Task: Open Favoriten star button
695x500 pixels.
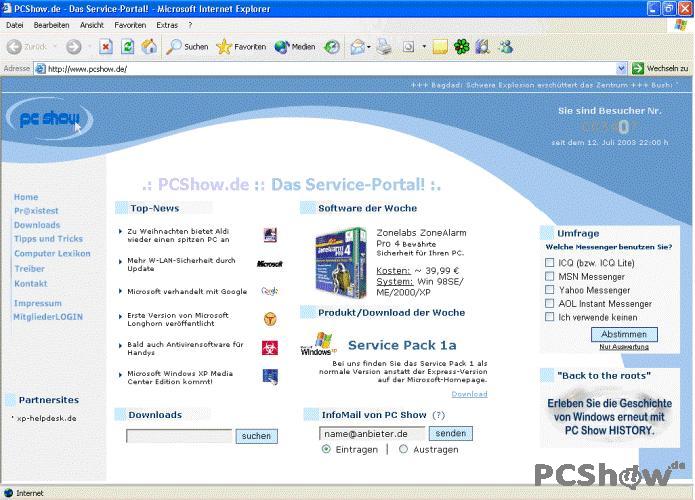Action: click(x=241, y=47)
